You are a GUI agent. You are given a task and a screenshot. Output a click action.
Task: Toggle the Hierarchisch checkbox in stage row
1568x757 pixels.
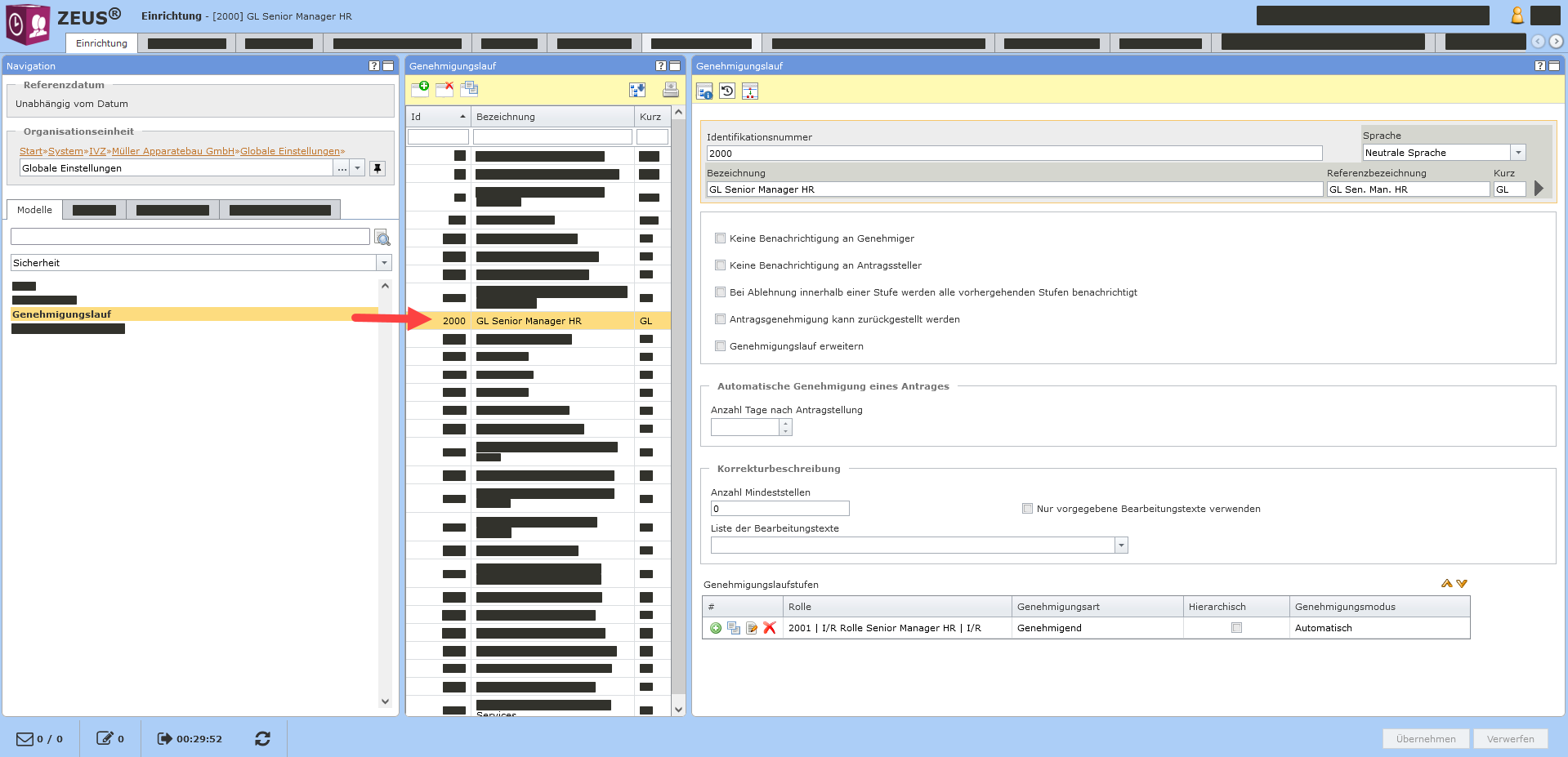(x=1236, y=628)
